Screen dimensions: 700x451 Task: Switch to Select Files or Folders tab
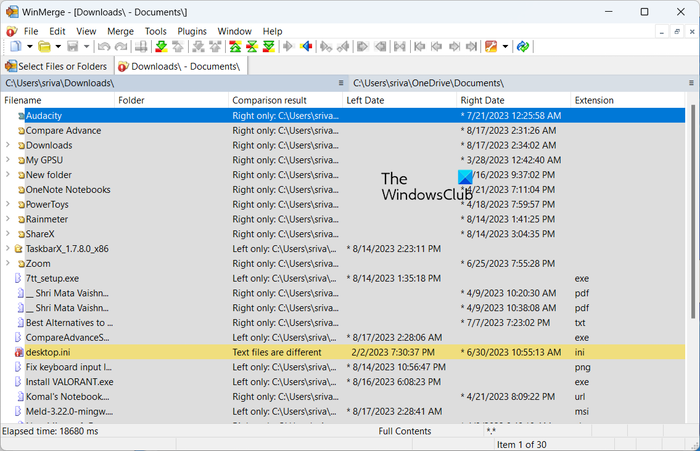[57, 66]
